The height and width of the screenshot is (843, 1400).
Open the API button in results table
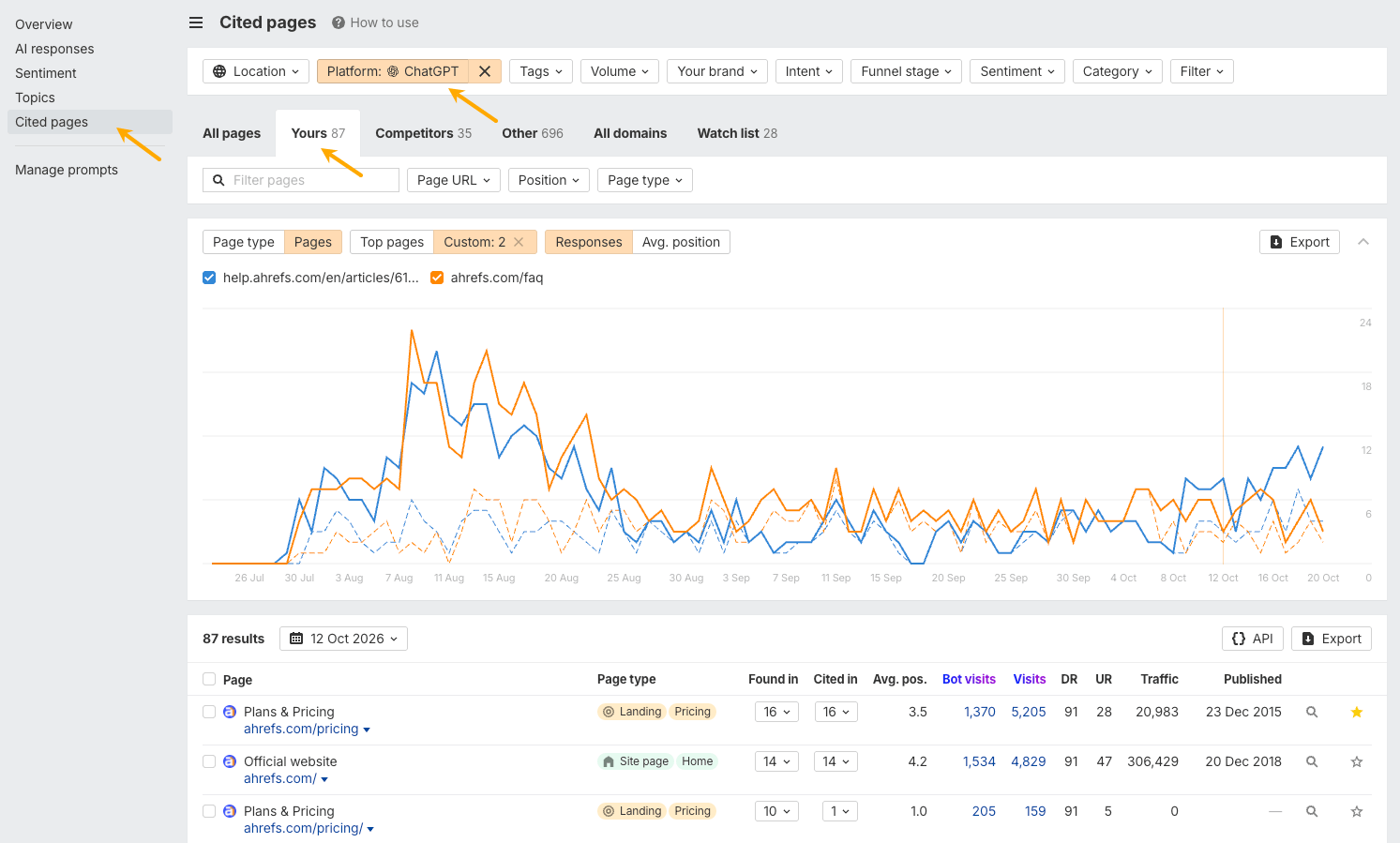click(1253, 639)
